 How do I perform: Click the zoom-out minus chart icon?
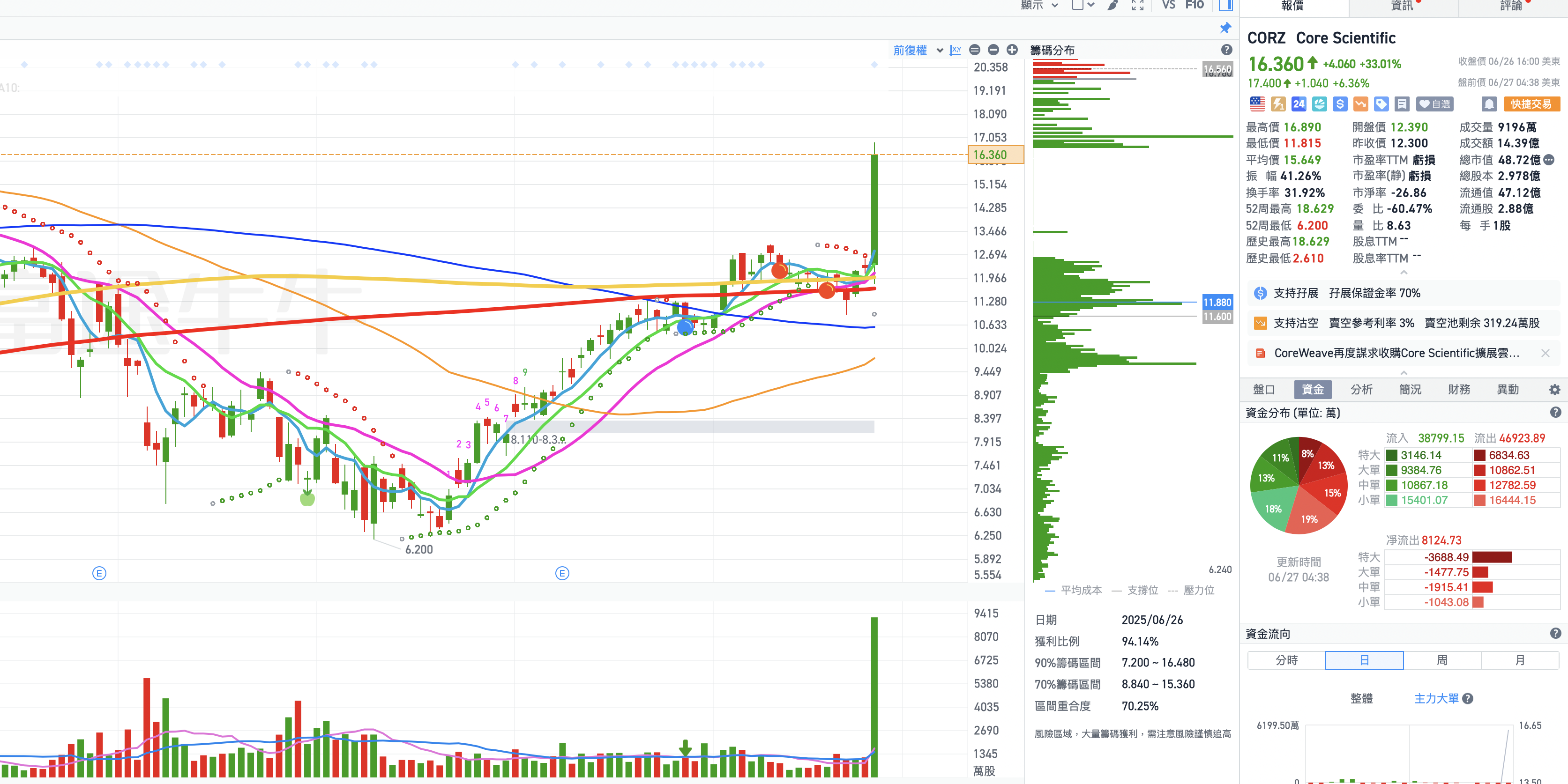click(993, 50)
